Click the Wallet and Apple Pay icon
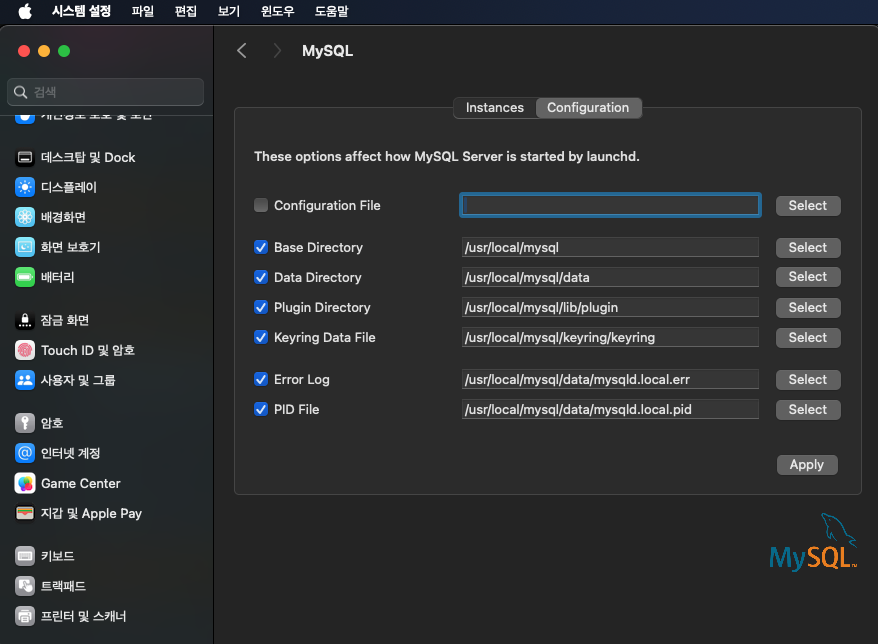The image size is (878, 644). coord(25,513)
